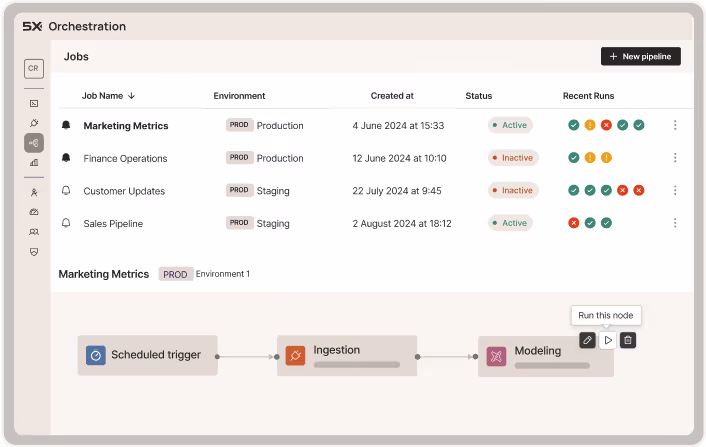Click the Active status of Marketing Metrics
706x447 pixels.
point(510,125)
